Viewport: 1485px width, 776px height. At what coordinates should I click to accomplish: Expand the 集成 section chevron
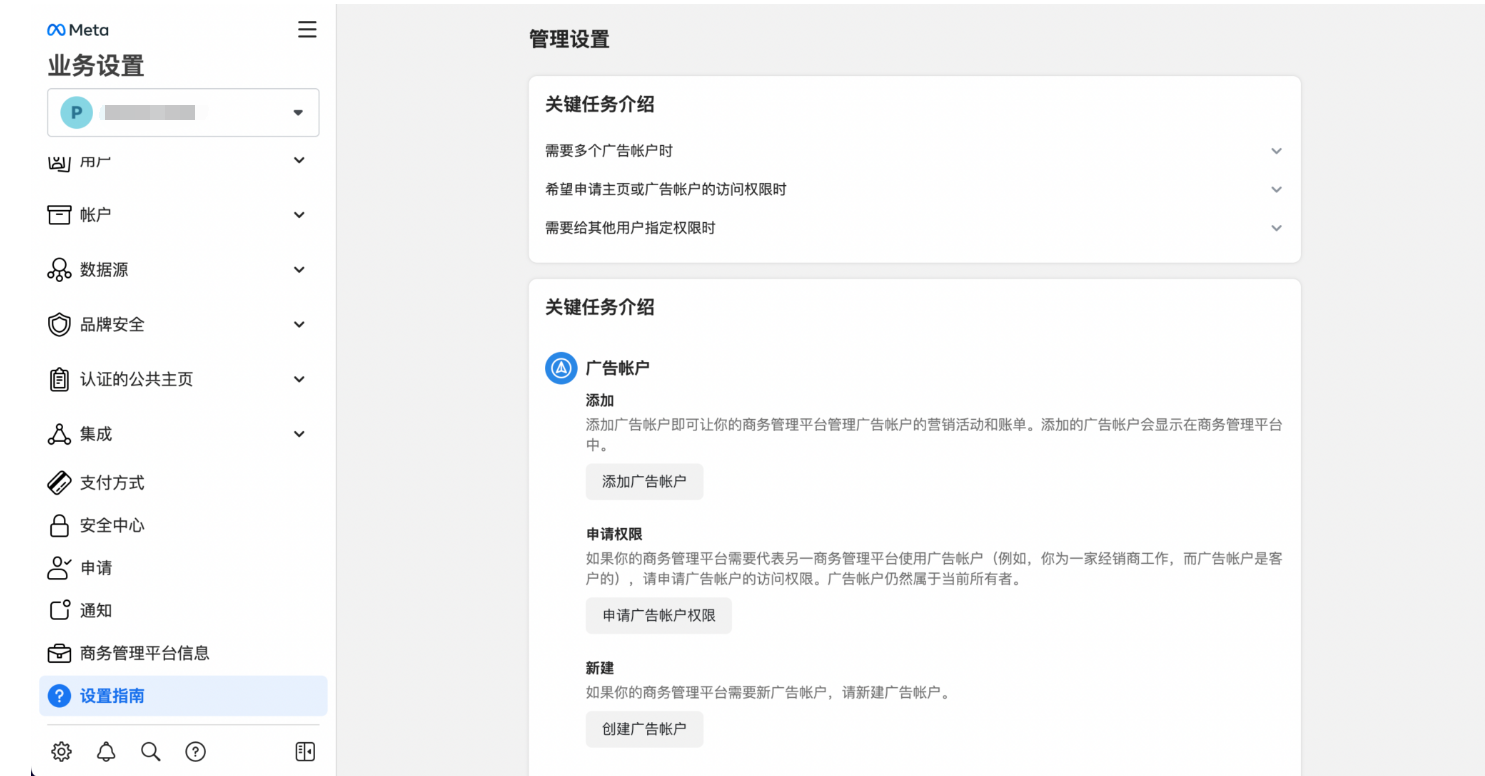[x=299, y=434]
